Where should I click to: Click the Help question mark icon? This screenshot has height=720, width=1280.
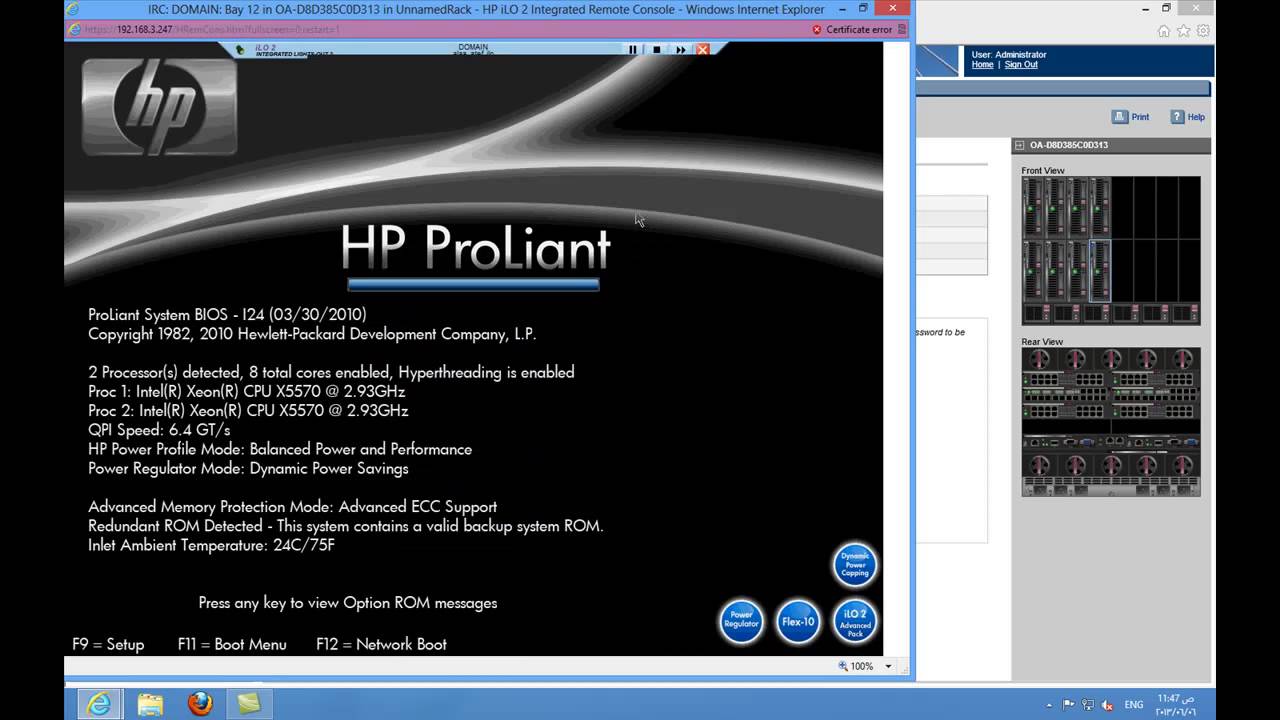coord(1177,117)
